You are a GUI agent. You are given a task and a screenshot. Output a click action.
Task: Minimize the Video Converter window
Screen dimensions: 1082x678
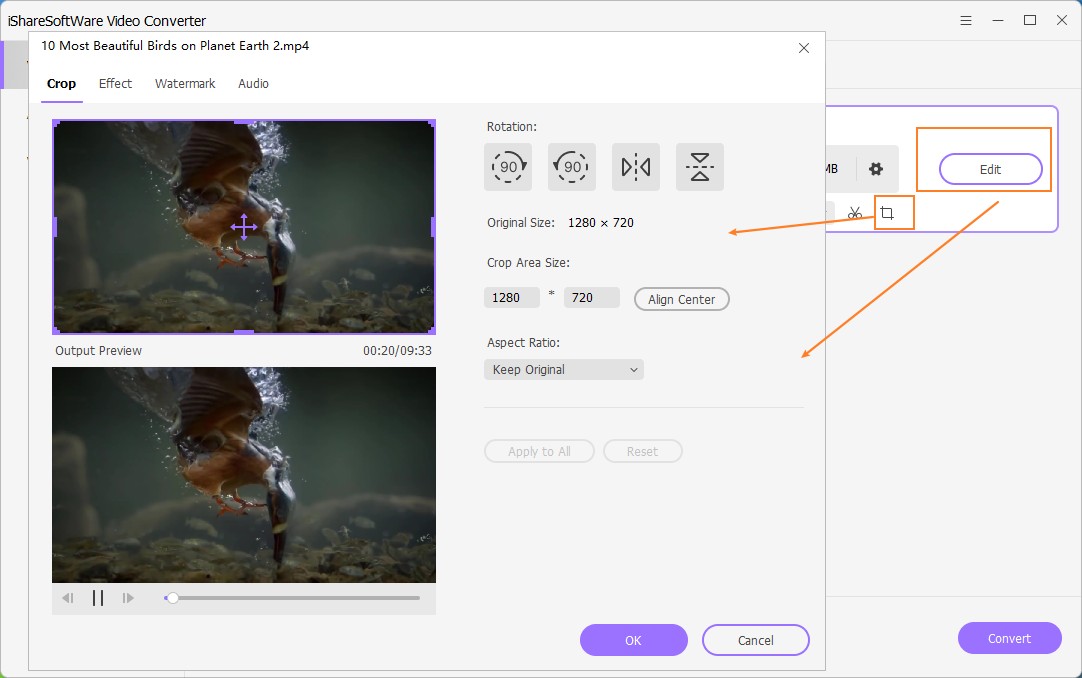(998, 21)
